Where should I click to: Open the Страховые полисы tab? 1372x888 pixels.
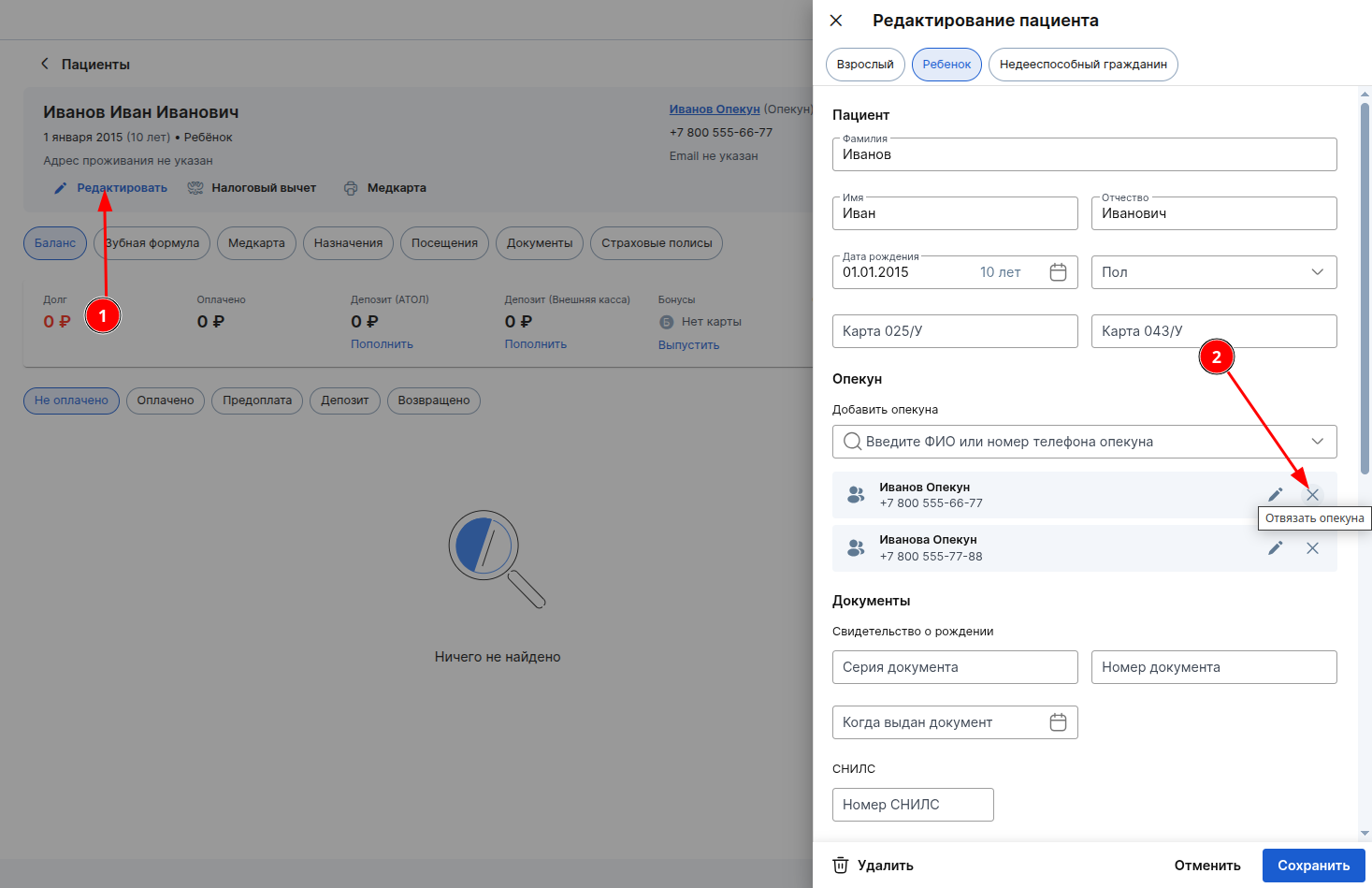click(x=657, y=243)
